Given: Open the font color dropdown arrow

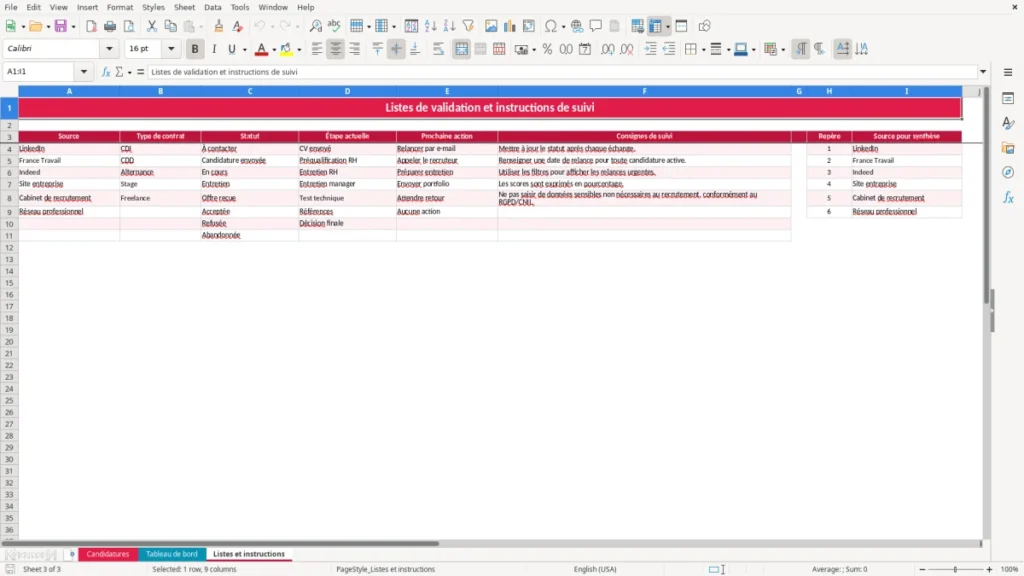Looking at the screenshot, I should coord(274,50).
